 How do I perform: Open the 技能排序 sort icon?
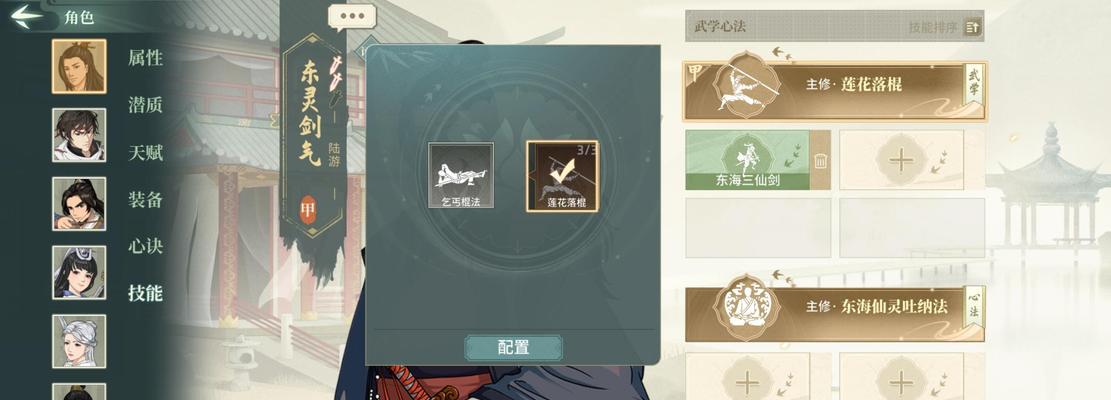974,28
